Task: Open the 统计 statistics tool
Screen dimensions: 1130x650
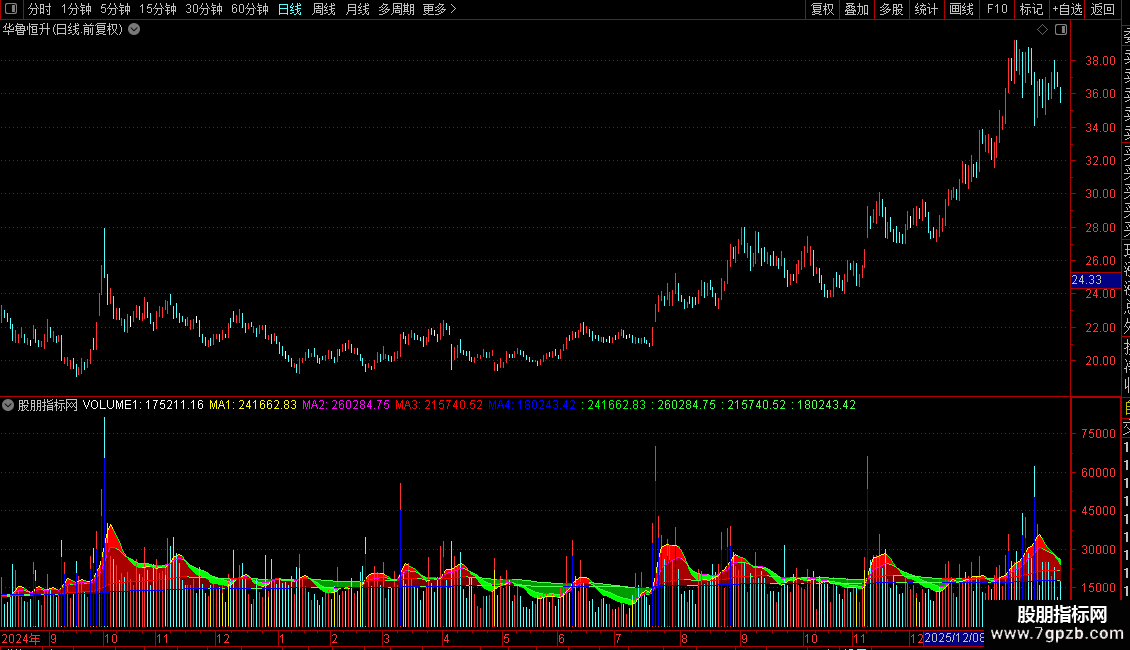Action: [x=926, y=9]
